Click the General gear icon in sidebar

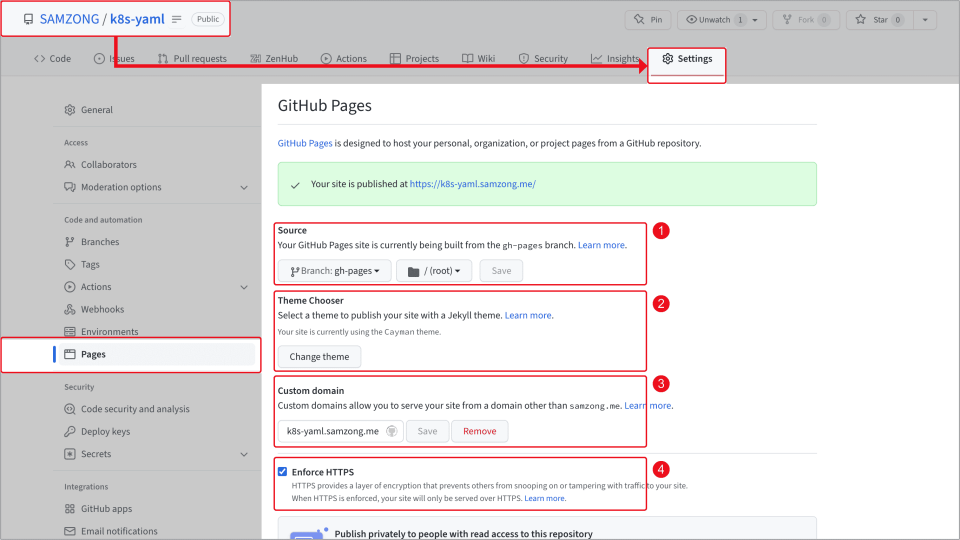(x=70, y=110)
